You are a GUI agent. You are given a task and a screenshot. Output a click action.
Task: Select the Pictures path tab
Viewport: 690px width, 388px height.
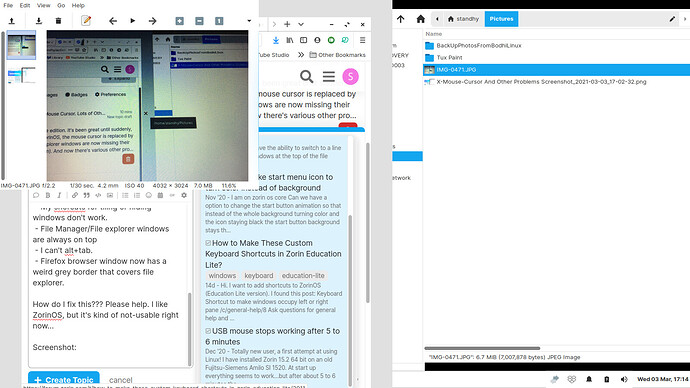coord(501,19)
